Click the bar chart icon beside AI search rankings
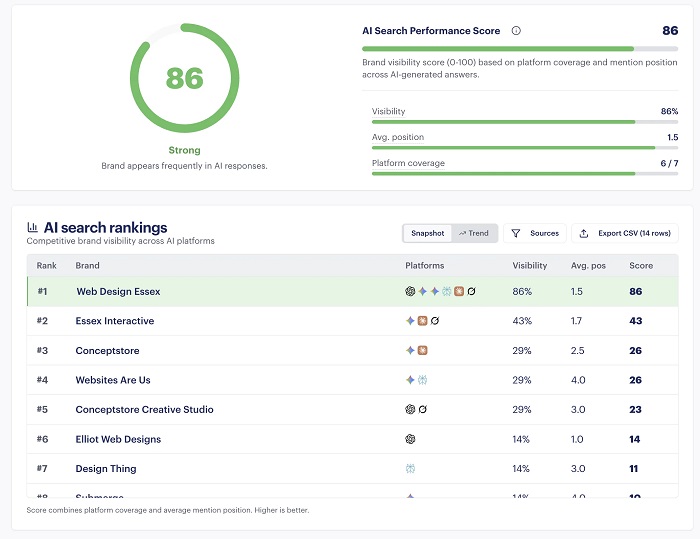 pyautogui.click(x=32, y=227)
